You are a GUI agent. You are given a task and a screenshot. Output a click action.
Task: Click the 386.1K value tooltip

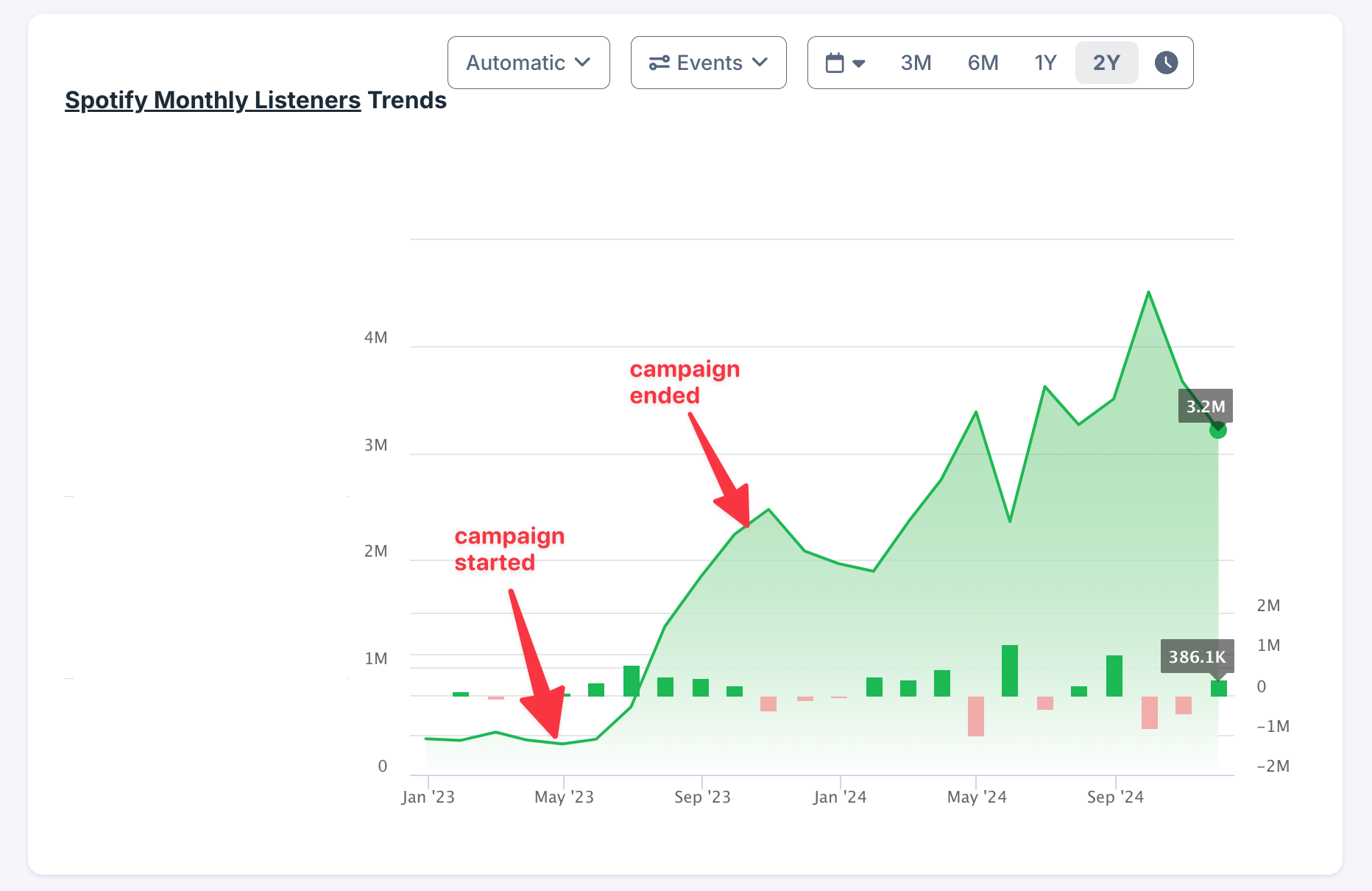[1197, 656]
